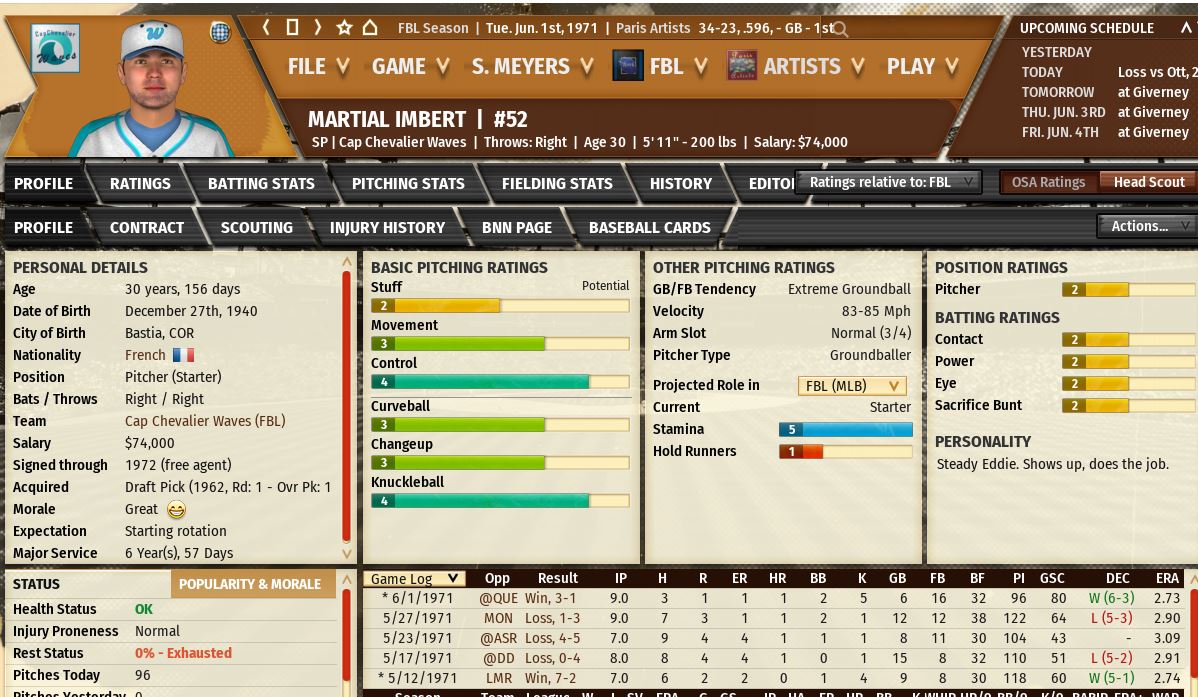Open the Projected Role FBL (MLB) dropdown

point(852,386)
